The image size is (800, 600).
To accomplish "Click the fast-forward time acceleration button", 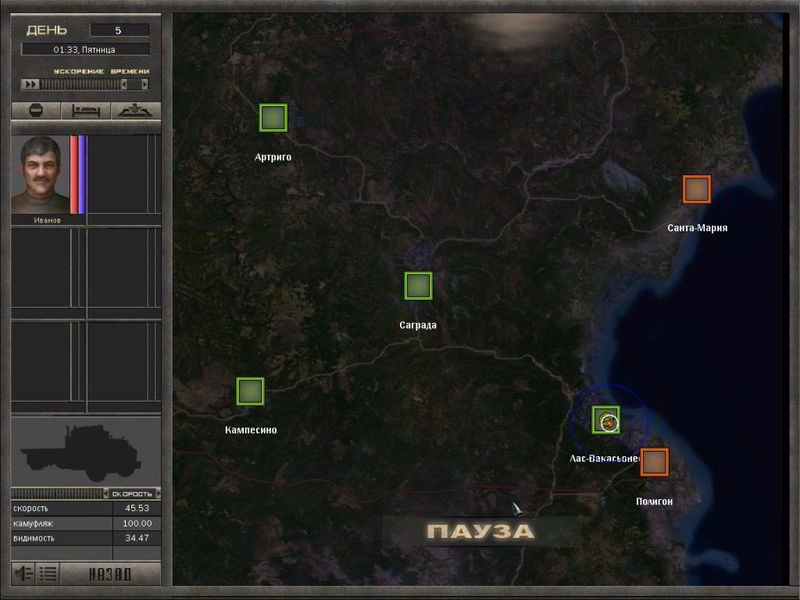I will (30, 85).
